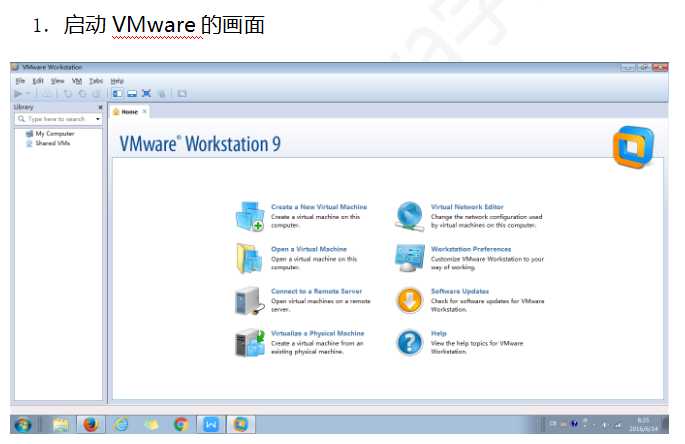Screen dimensions: 685x444
Task: Click 'Open virtual machines on a remote server.' text
Action: coord(320,305)
